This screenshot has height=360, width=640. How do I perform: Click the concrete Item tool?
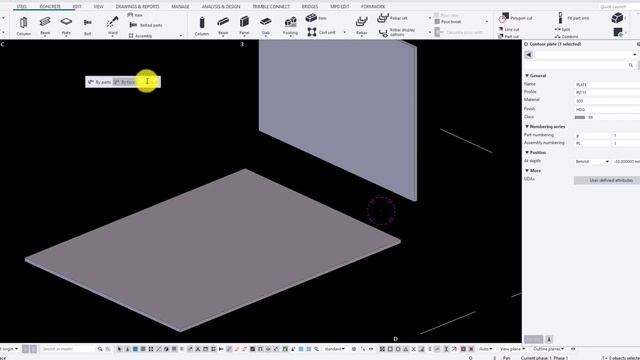click(316, 18)
